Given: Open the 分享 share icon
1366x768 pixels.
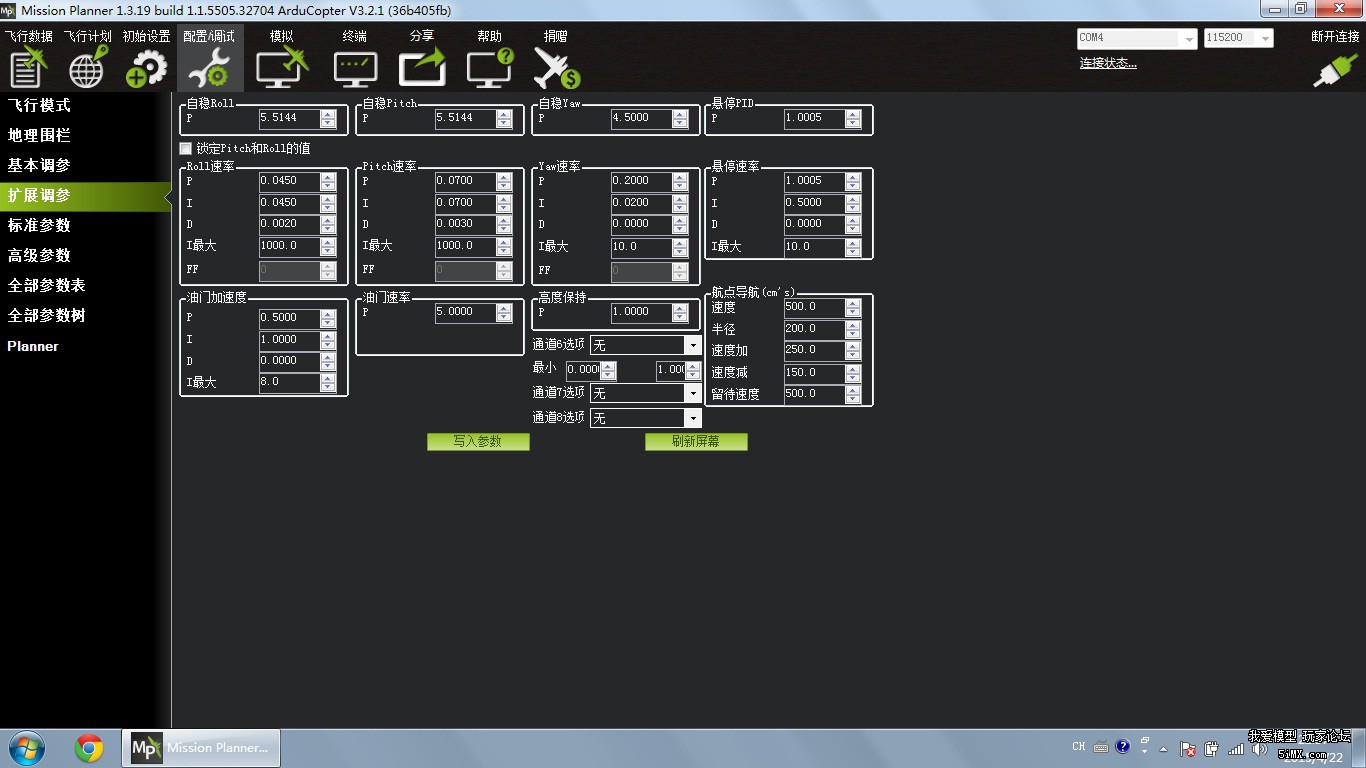Looking at the screenshot, I should [422, 67].
